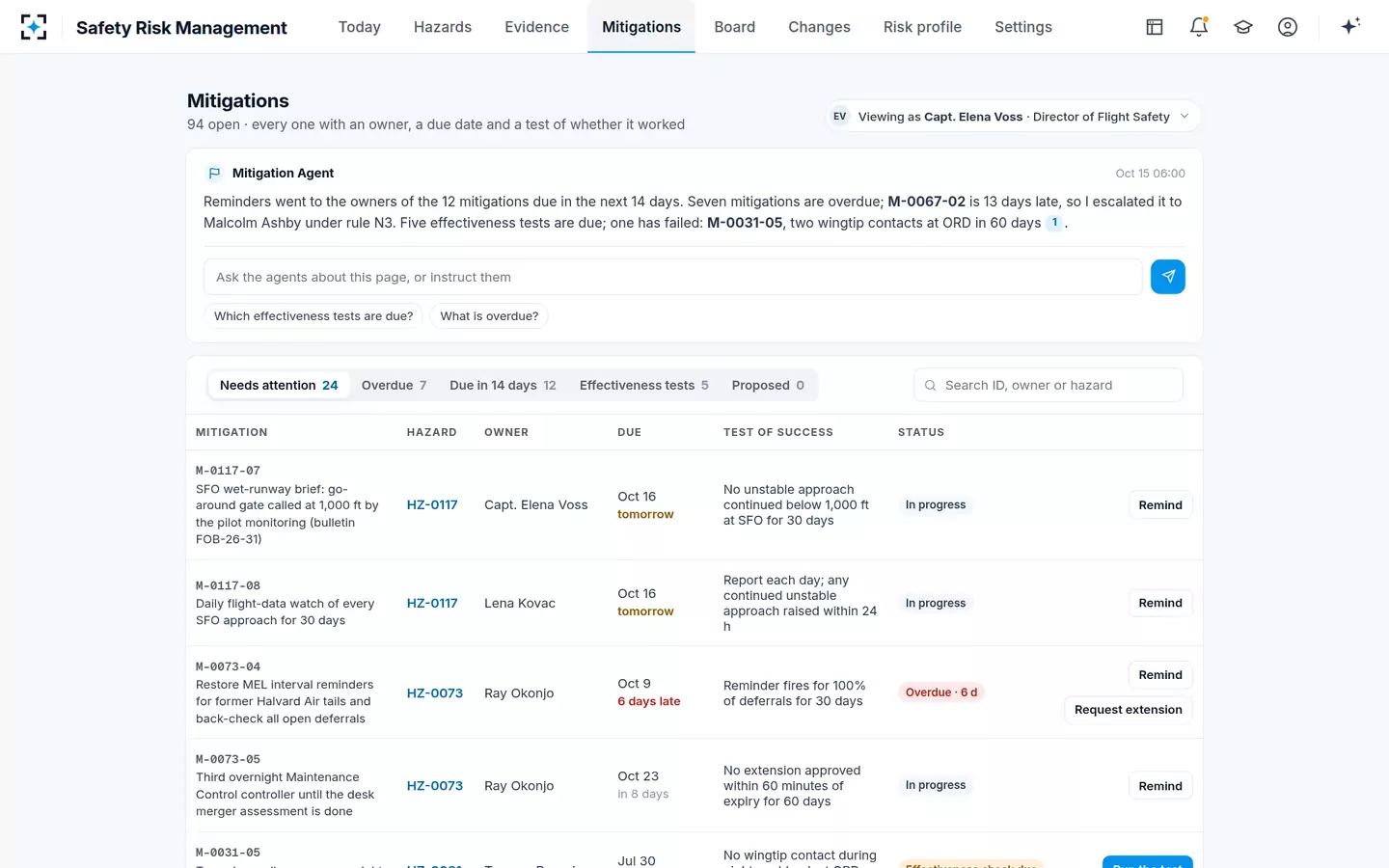1389x868 pixels.
Task: Click the Mitigation Agent flag icon
Action: pyautogui.click(x=214, y=174)
